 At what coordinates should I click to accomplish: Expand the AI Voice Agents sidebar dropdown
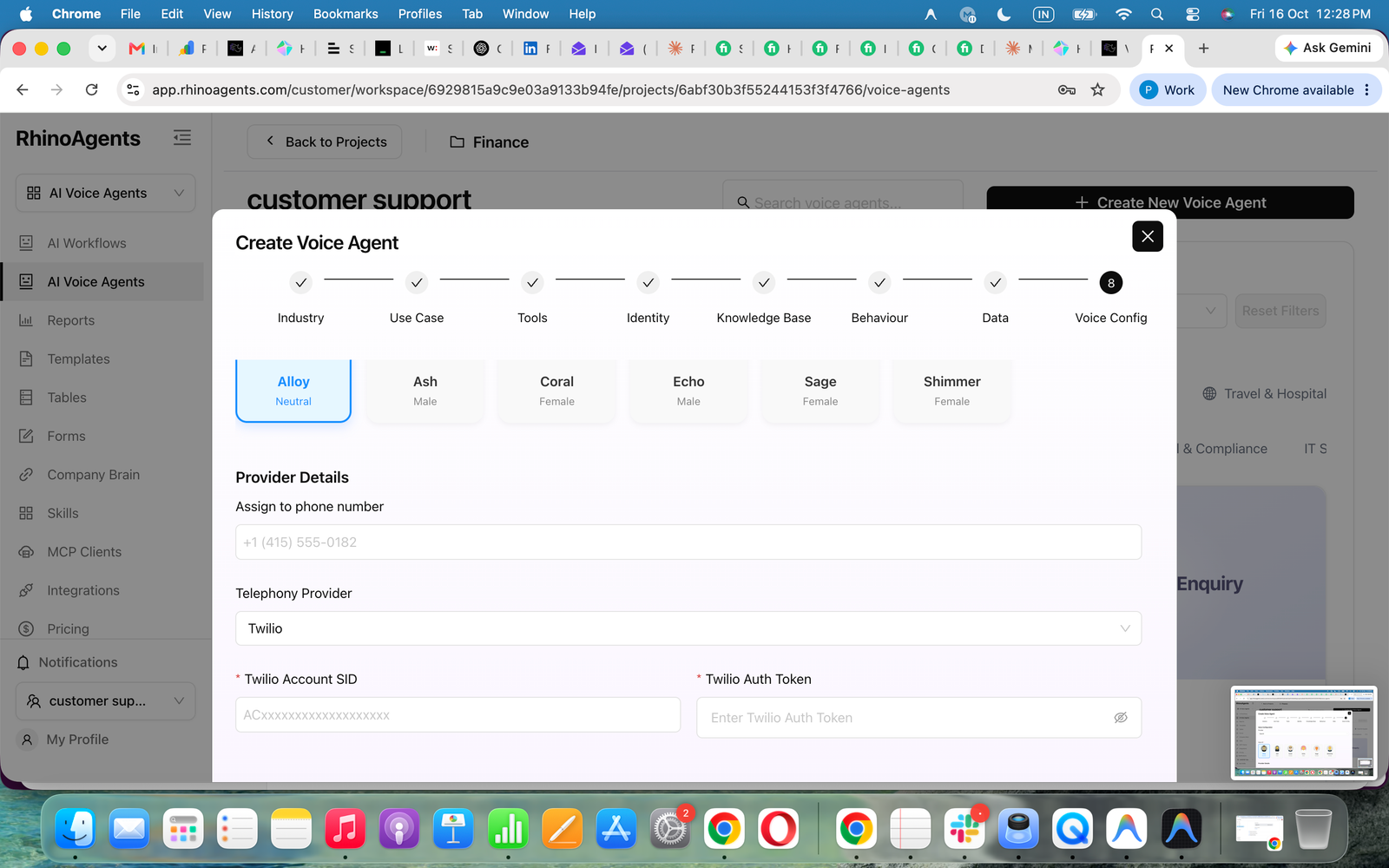click(x=105, y=193)
